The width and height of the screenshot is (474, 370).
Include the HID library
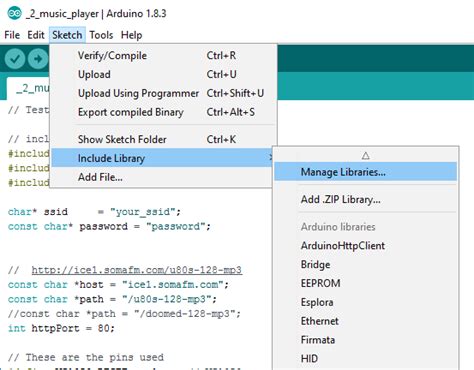[x=365, y=359]
